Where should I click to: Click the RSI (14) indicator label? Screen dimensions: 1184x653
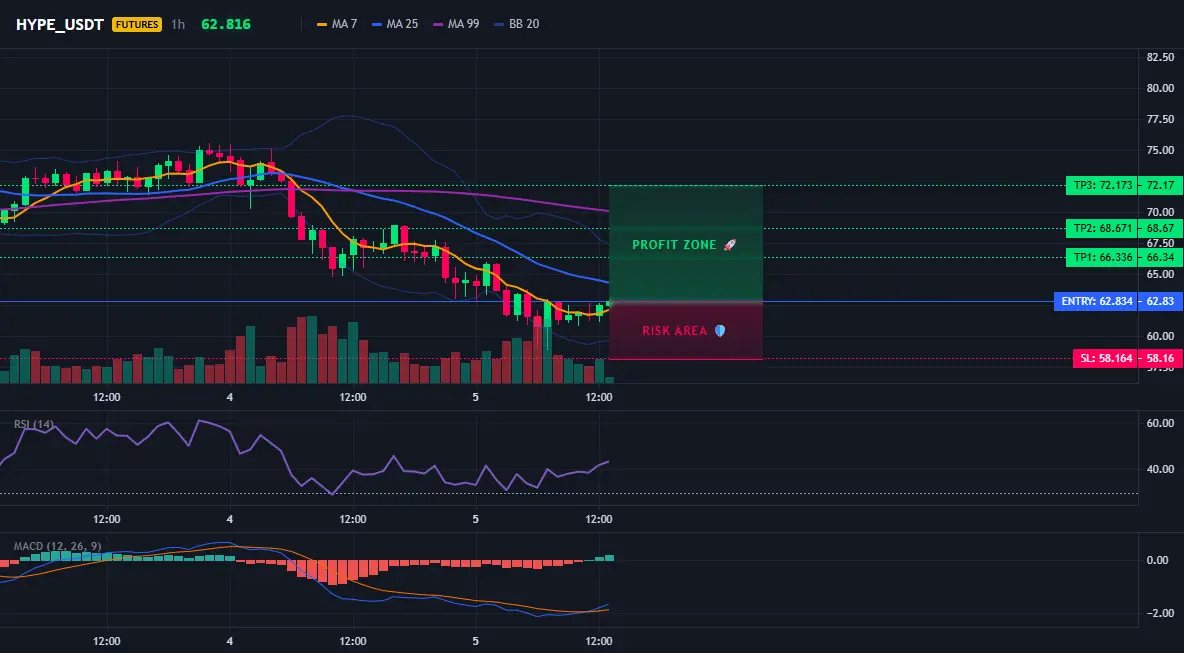click(x=33, y=424)
